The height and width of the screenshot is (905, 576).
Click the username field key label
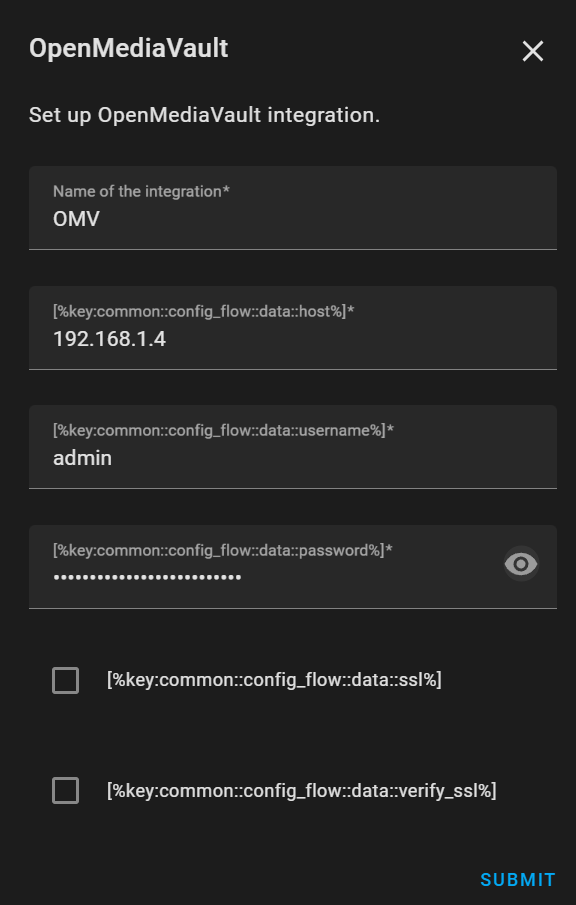[220, 429]
